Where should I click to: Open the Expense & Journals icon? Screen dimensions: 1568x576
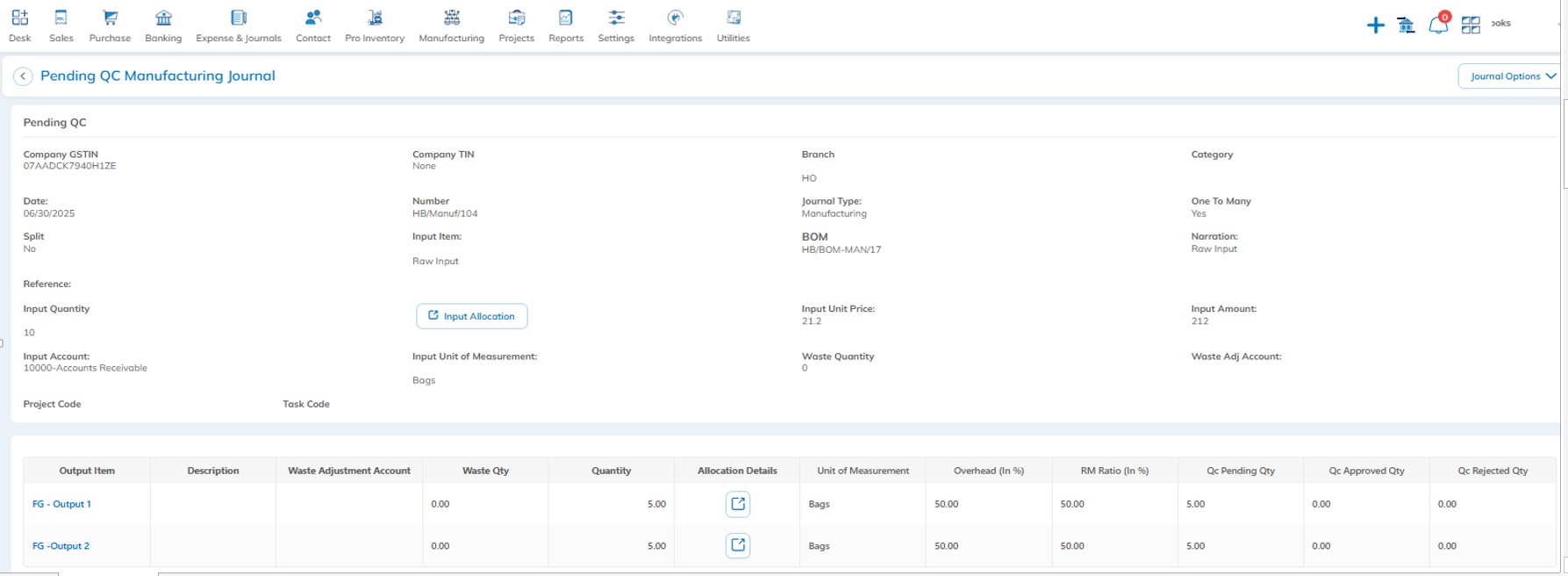coord(239,18)
